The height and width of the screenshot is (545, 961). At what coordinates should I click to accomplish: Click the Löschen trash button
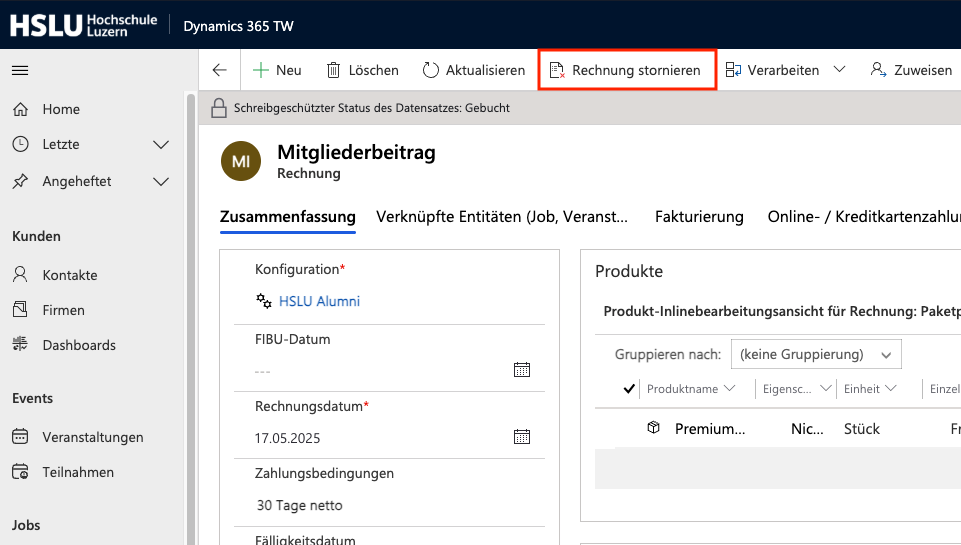(x=362, y=70)
